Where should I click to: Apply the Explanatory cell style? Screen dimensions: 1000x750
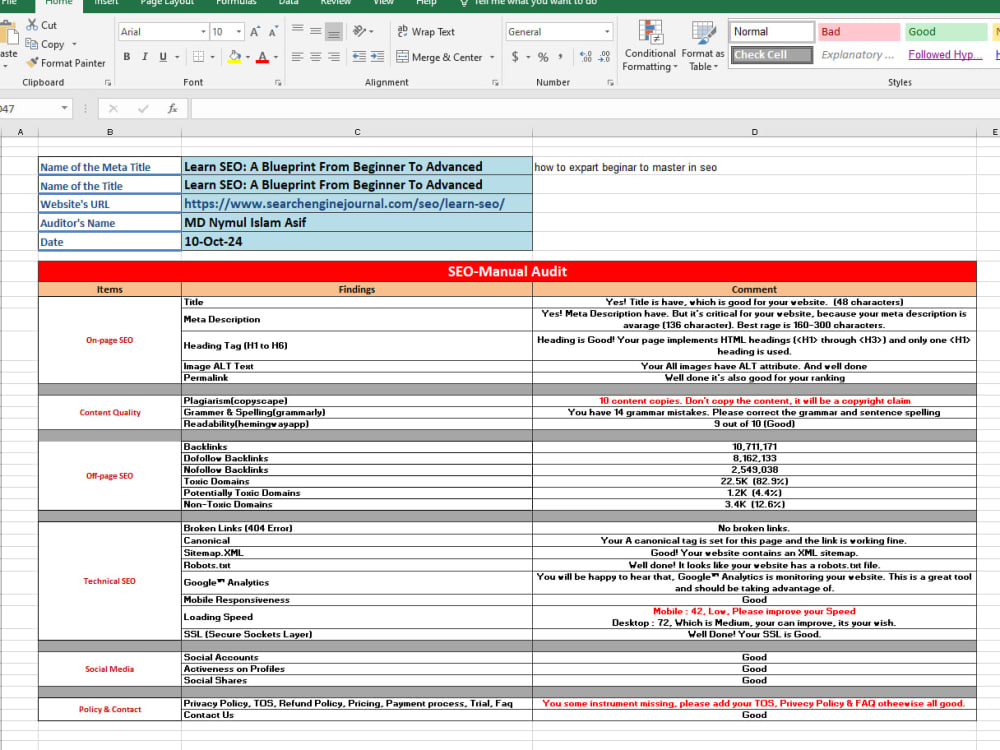(858, 55)
